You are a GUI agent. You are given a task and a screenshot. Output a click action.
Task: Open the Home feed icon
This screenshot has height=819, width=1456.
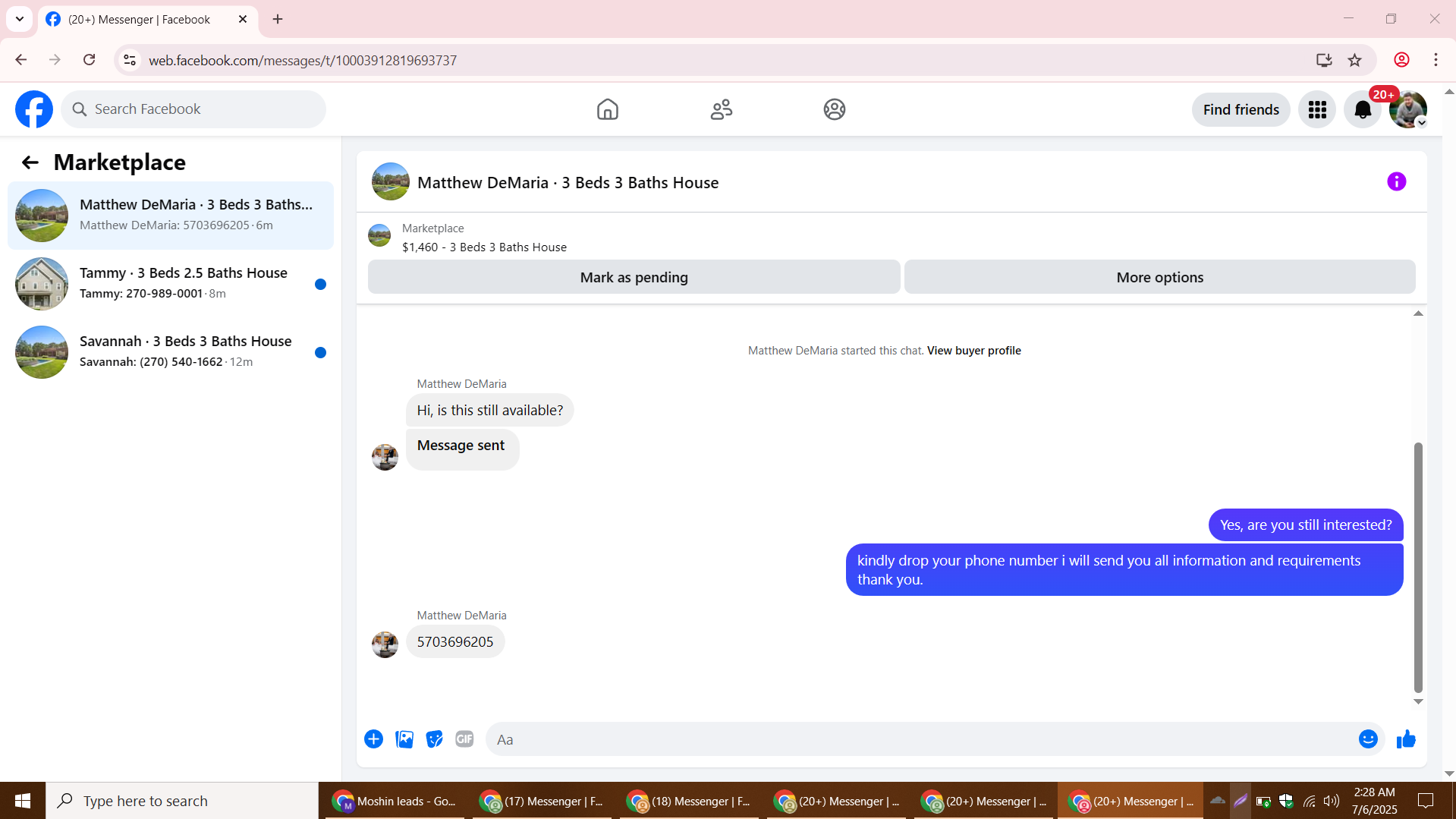(x=607, y=109)
